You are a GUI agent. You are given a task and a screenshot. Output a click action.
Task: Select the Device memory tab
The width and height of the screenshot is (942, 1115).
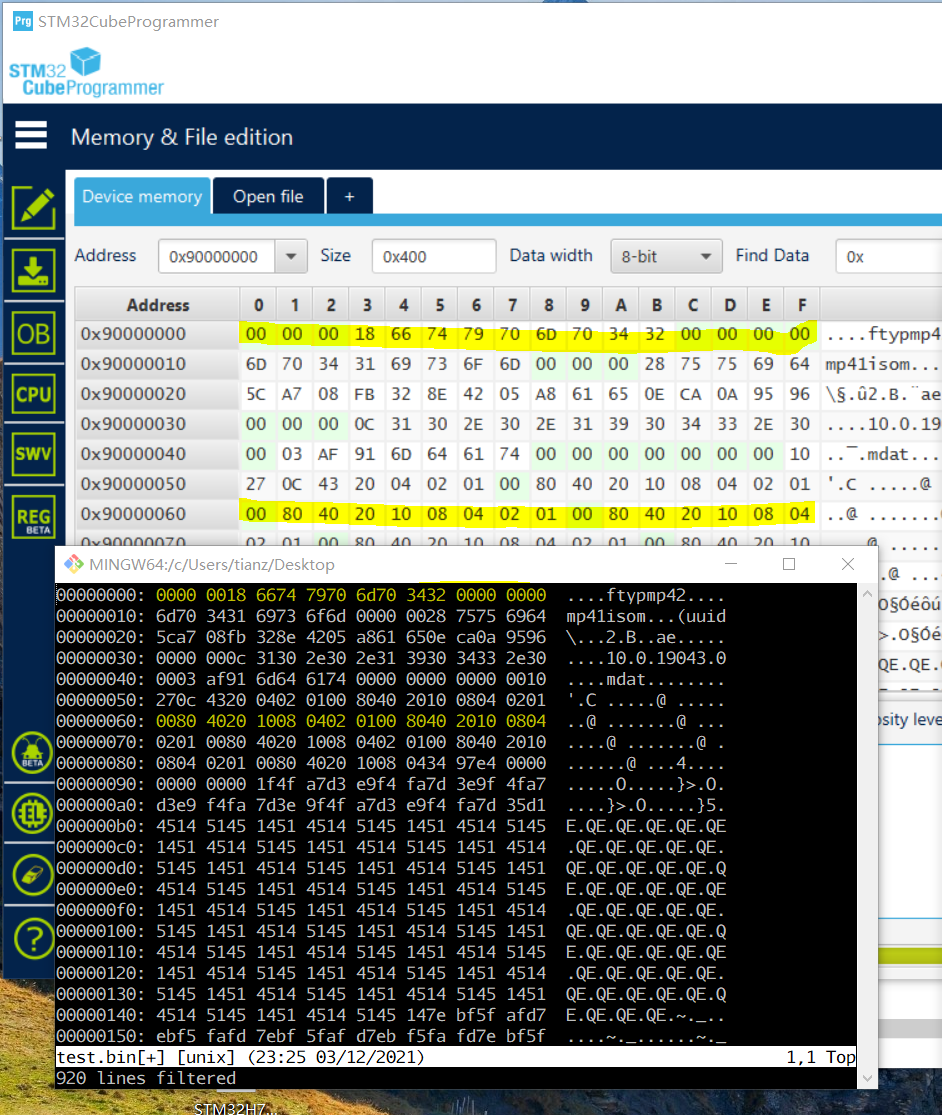(141, 196)
